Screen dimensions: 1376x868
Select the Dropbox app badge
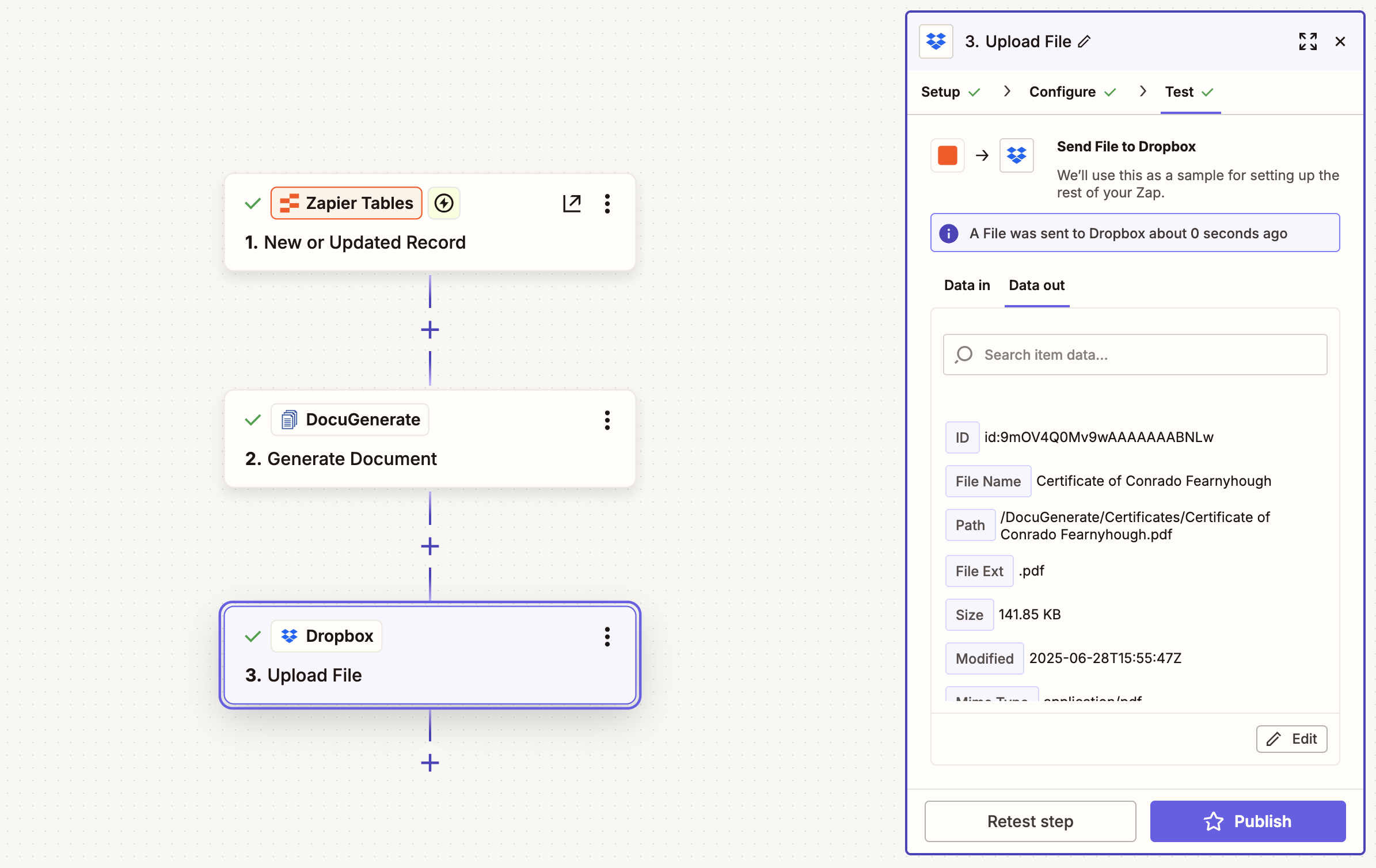[326, 637]
